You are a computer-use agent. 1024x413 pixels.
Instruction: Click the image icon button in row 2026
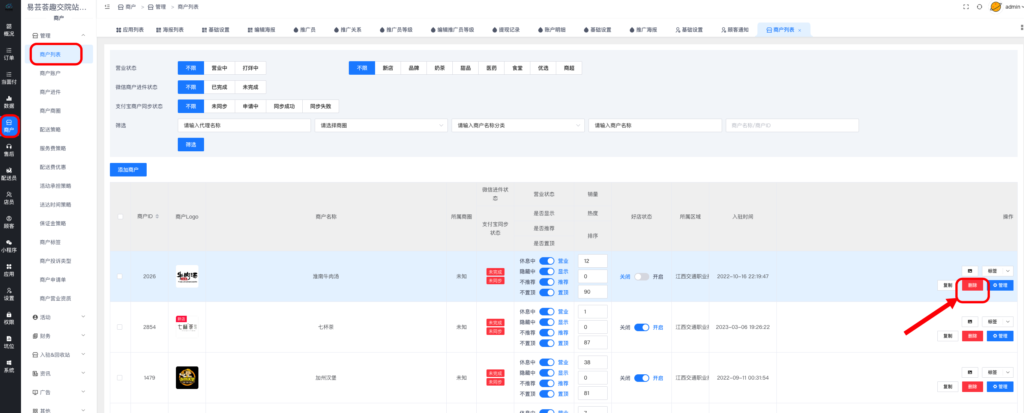[x=970, y=271]
